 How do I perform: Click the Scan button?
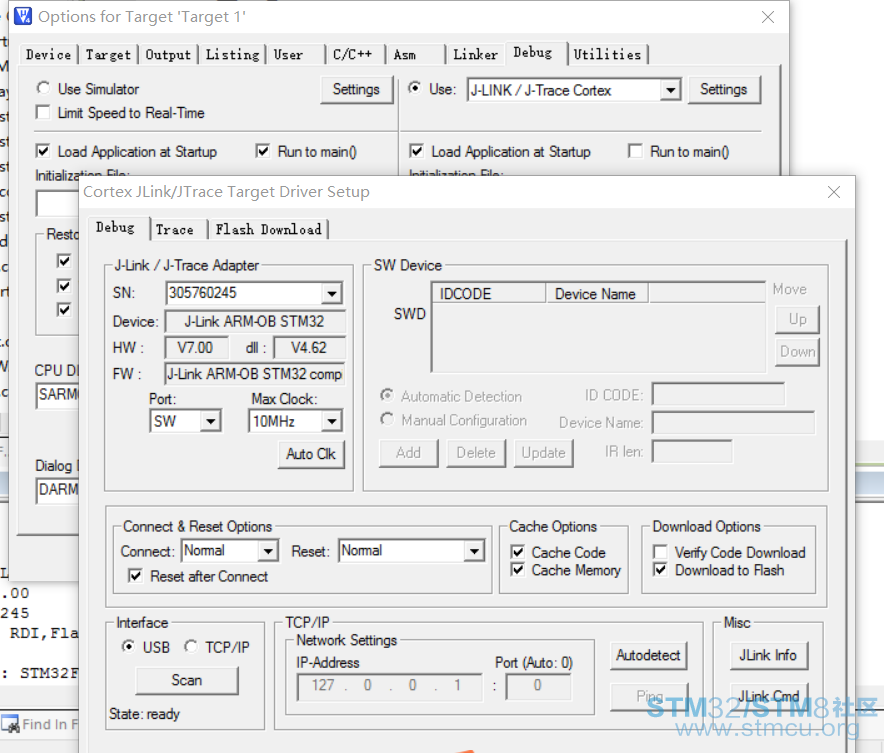tap(187, 680)
